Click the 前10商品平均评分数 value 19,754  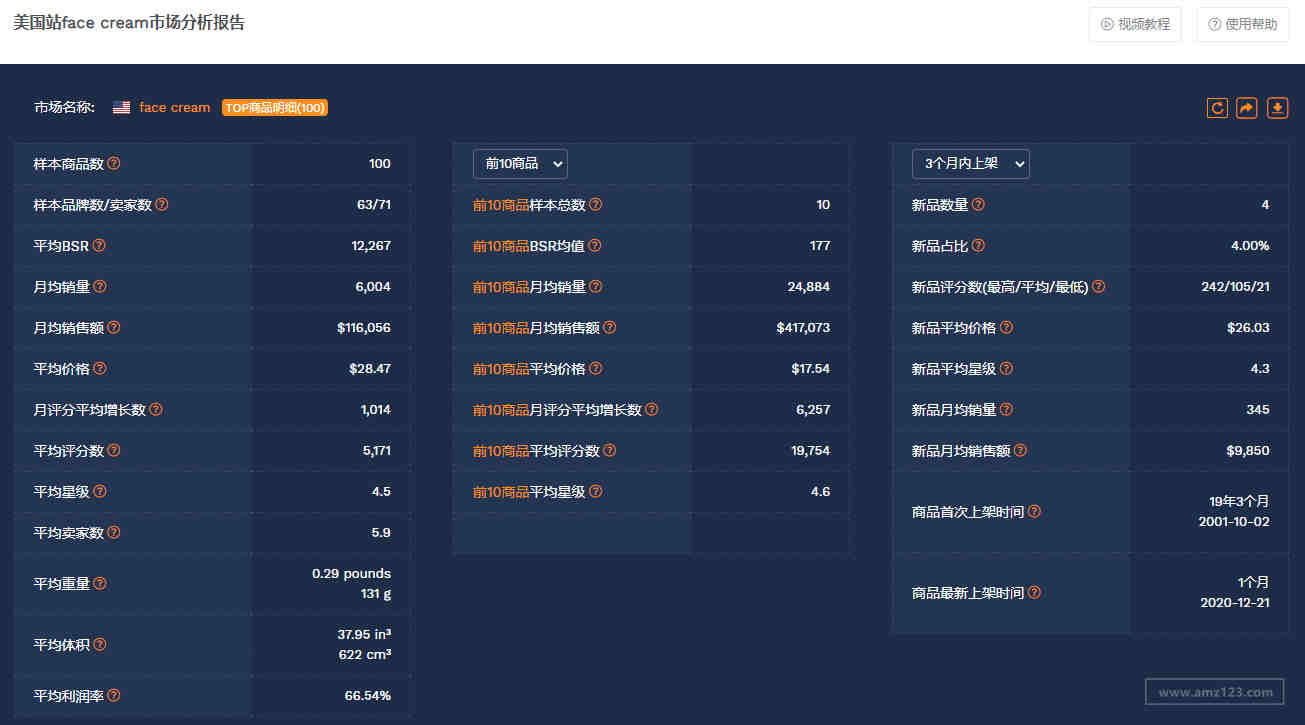click(x=811, y=451)
